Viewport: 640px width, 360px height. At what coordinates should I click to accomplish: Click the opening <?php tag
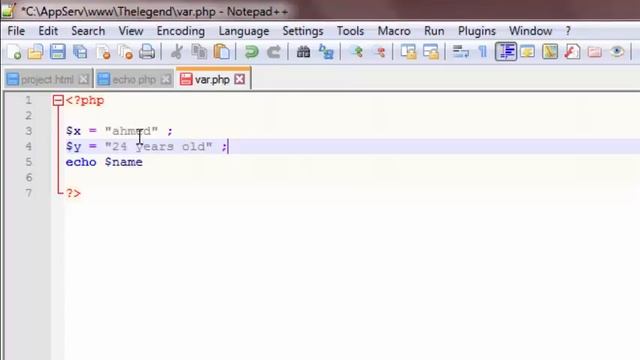[85, 100]
